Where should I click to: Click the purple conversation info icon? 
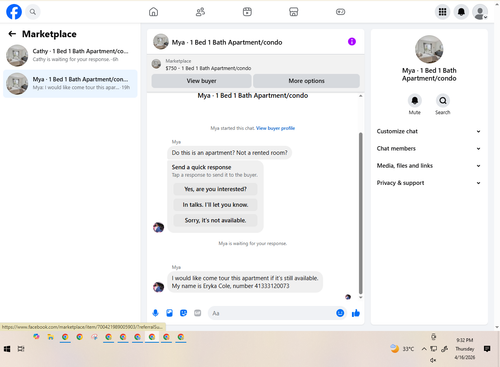point(352,42)
